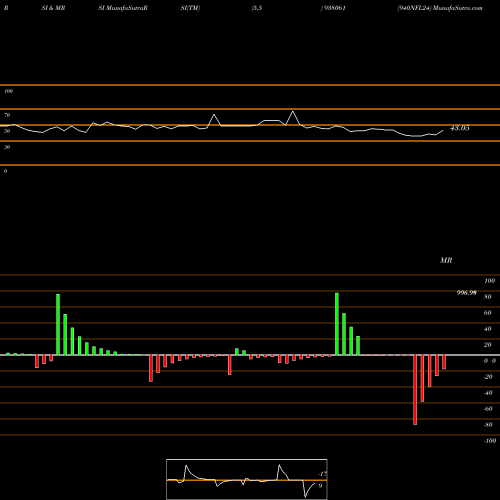Click the '(5,5' parameter text in header

point(257,8)
